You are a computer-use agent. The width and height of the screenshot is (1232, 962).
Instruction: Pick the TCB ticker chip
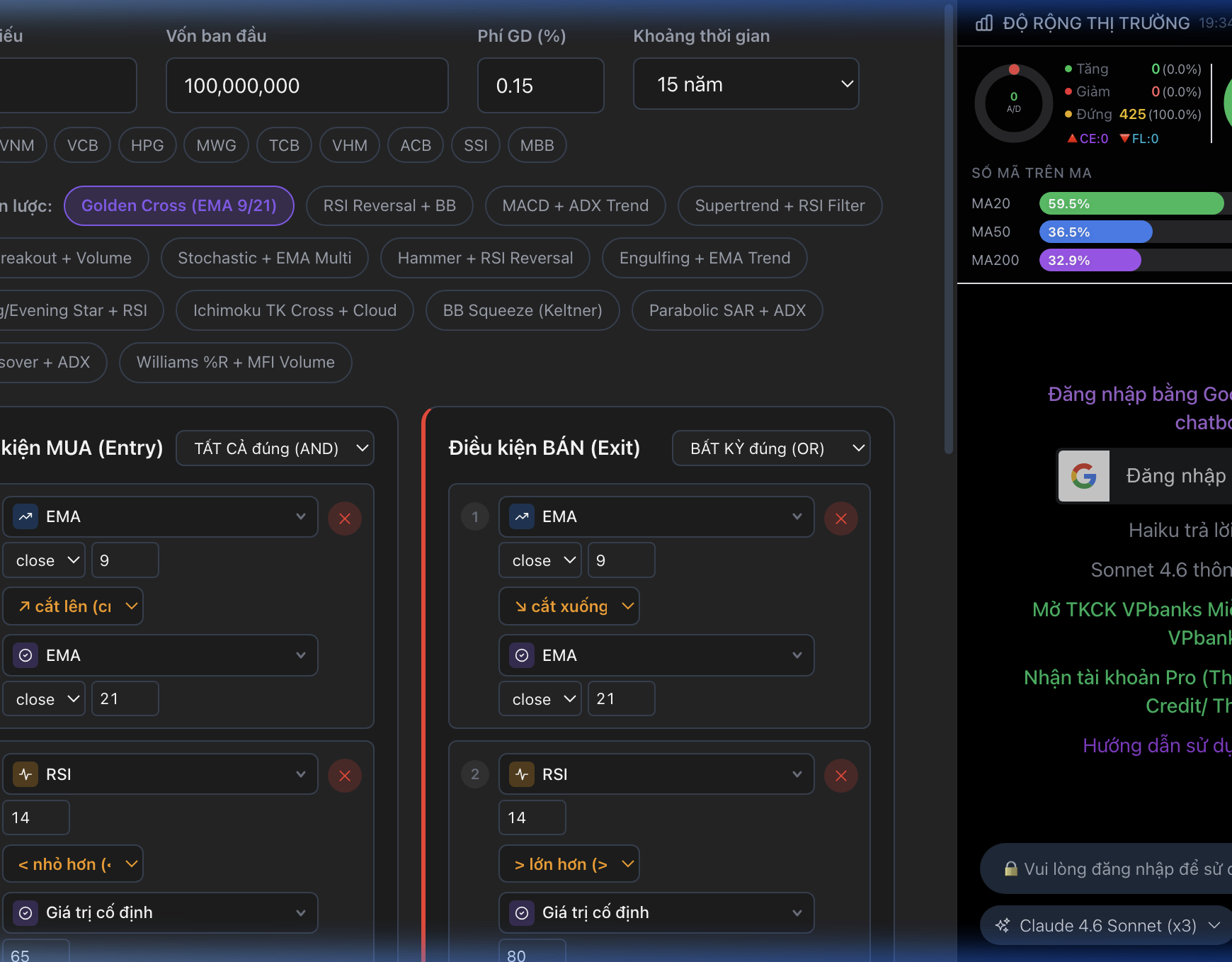284,145
